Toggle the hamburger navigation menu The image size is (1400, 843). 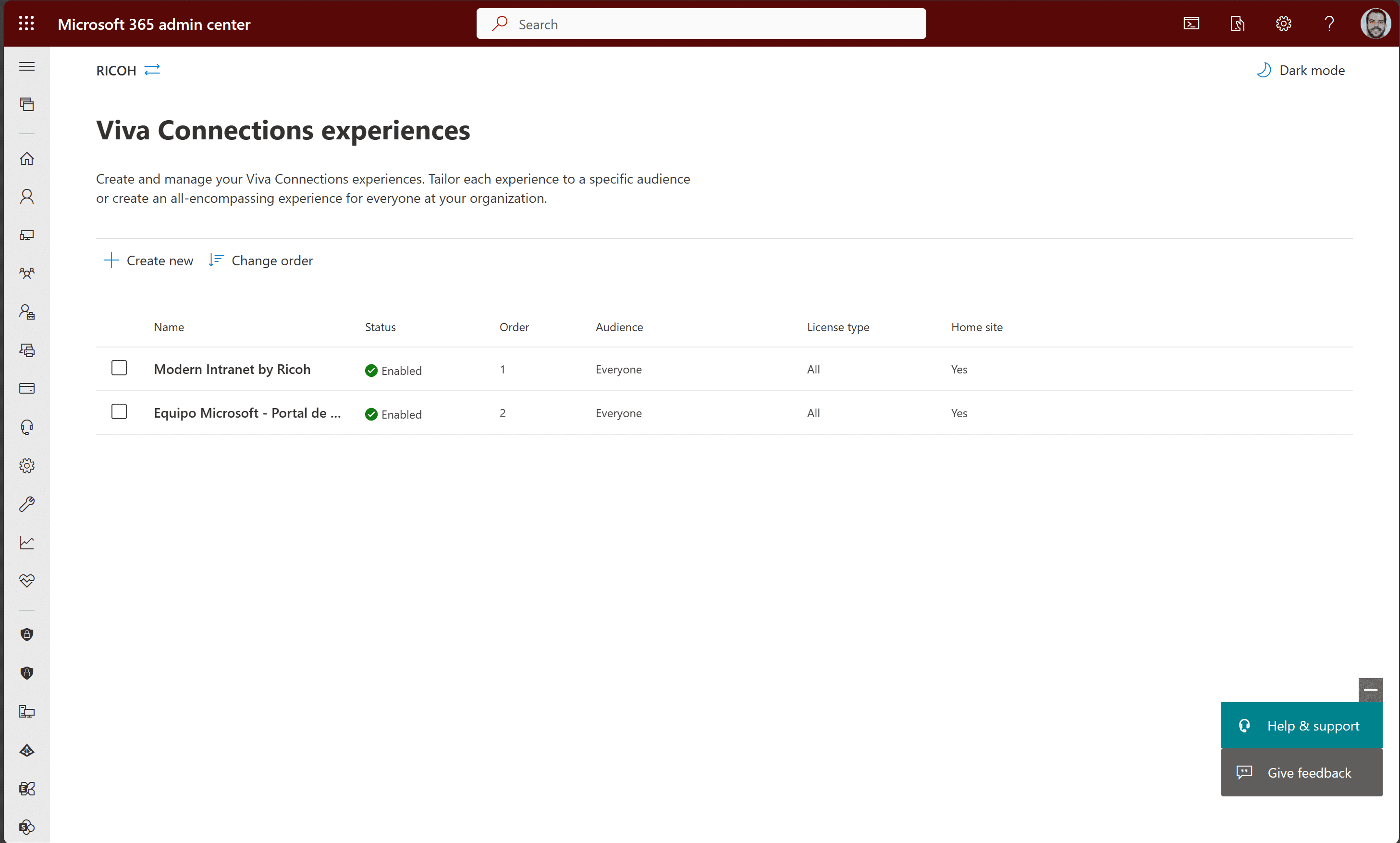click(x=27, y=66)
